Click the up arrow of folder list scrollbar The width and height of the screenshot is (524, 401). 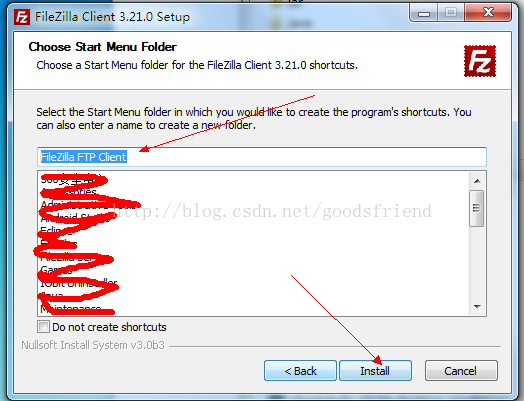pos(477,181)
